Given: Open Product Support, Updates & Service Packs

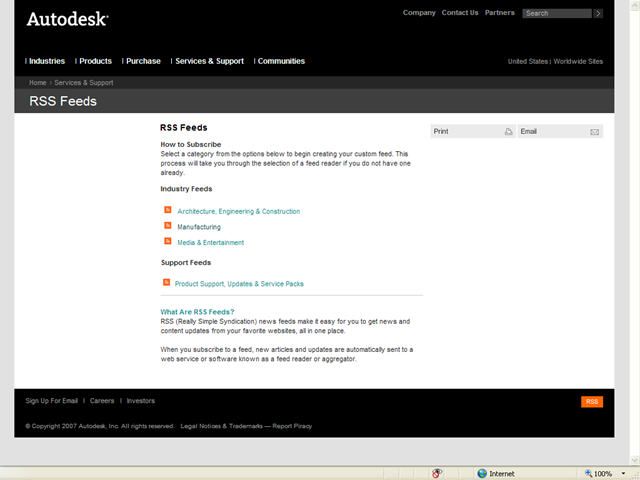Looking at the screenshot, I should click(239, 284).
